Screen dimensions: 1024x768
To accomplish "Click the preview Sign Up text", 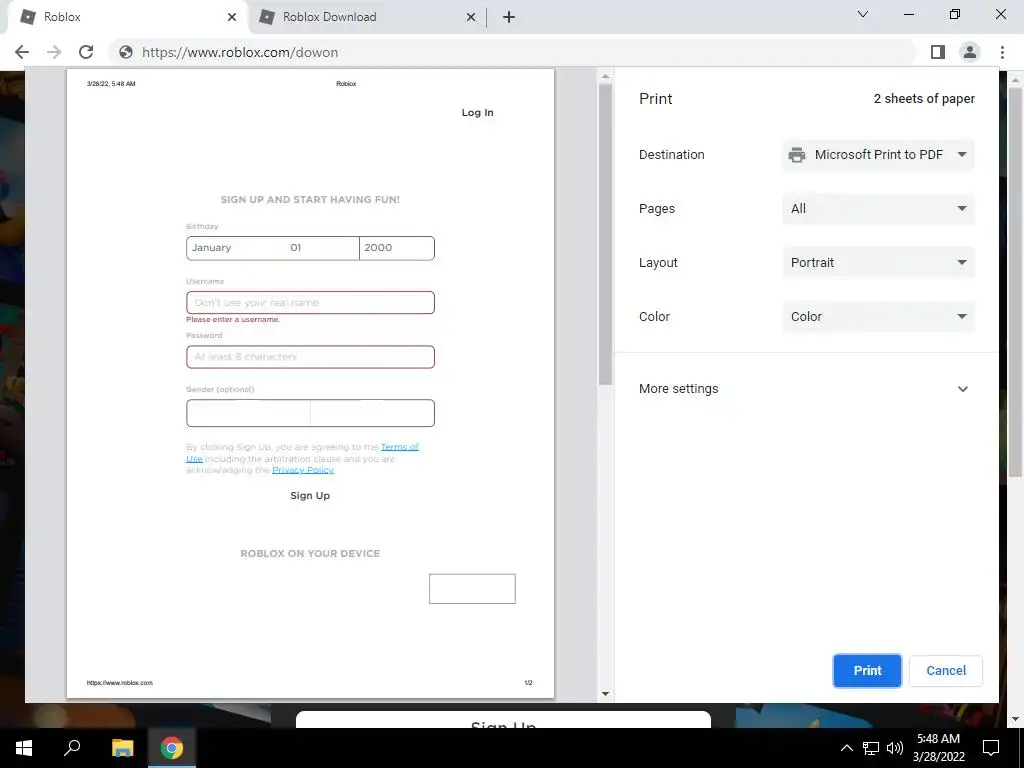I will pyautogui.click(x=310, y=496).
